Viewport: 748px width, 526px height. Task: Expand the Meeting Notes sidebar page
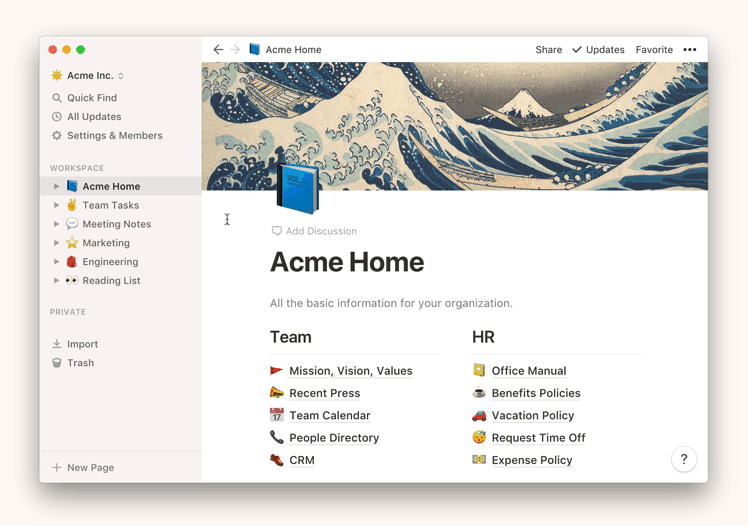[56, 224]
